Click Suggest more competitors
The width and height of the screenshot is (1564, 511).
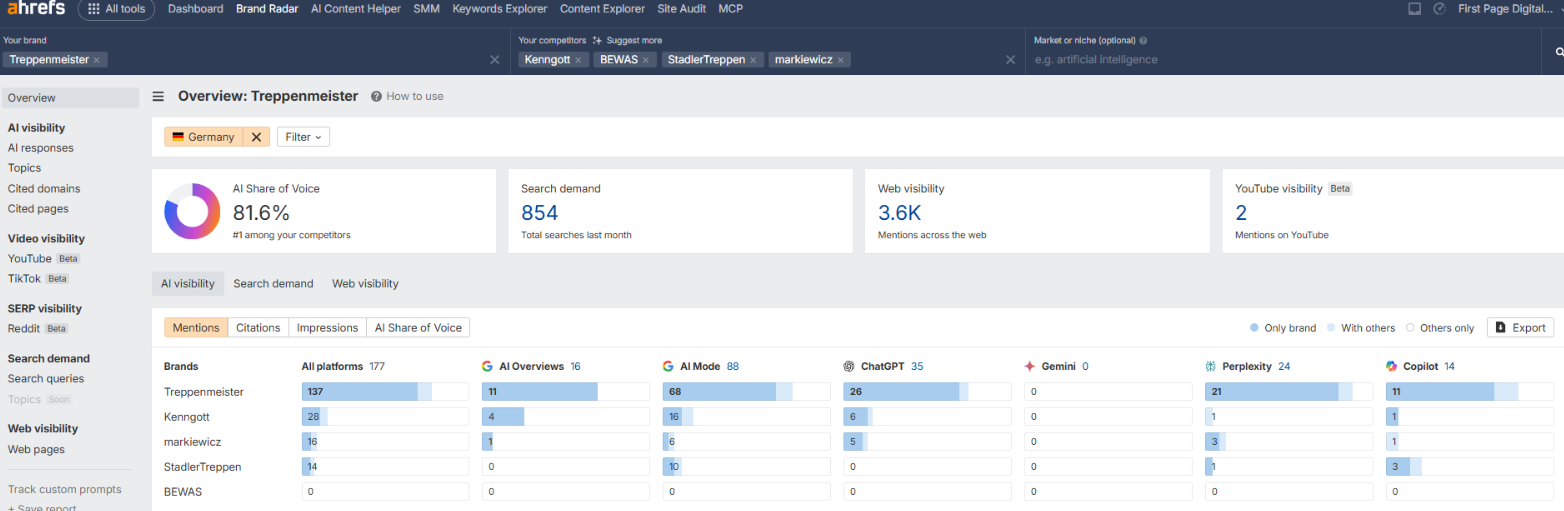(627, 41)
